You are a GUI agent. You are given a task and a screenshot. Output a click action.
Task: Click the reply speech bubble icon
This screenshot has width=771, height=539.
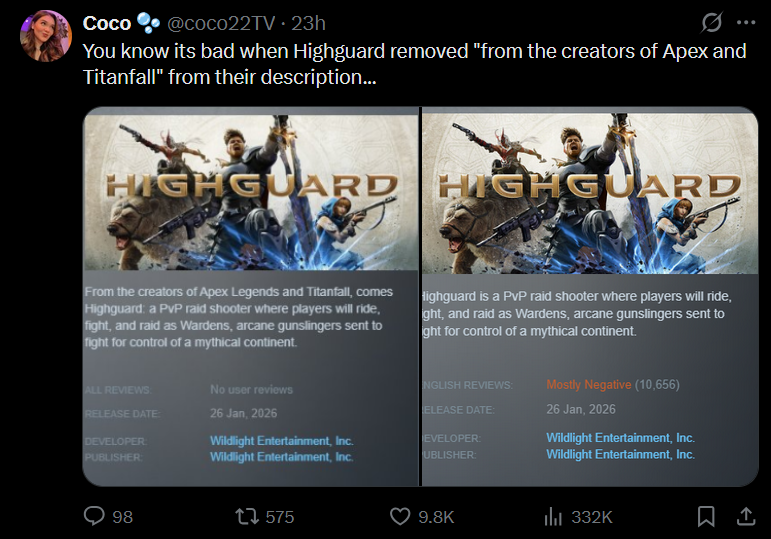coord(94,516)
